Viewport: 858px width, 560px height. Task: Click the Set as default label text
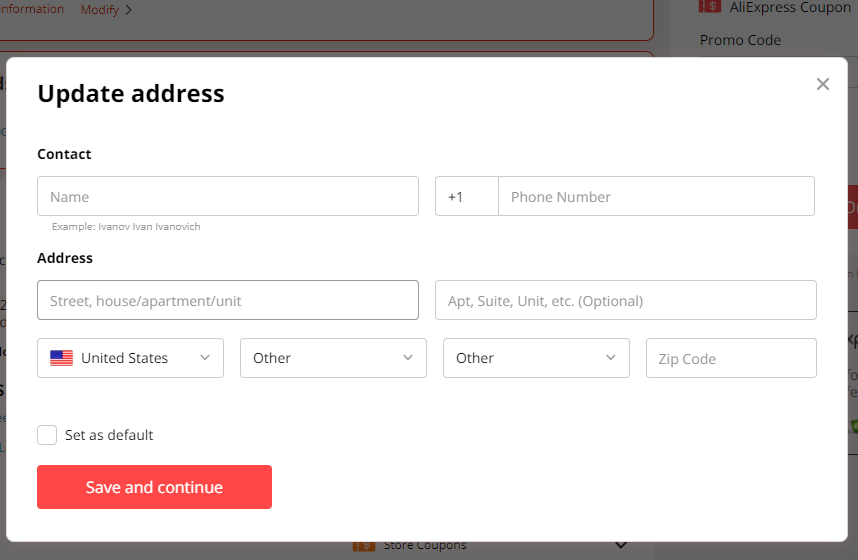(109, 435)
